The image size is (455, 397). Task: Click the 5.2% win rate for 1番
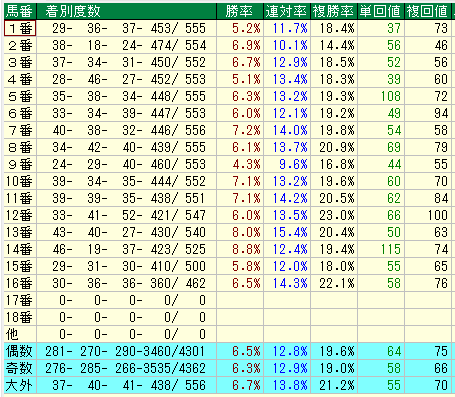tap(246, 28)
